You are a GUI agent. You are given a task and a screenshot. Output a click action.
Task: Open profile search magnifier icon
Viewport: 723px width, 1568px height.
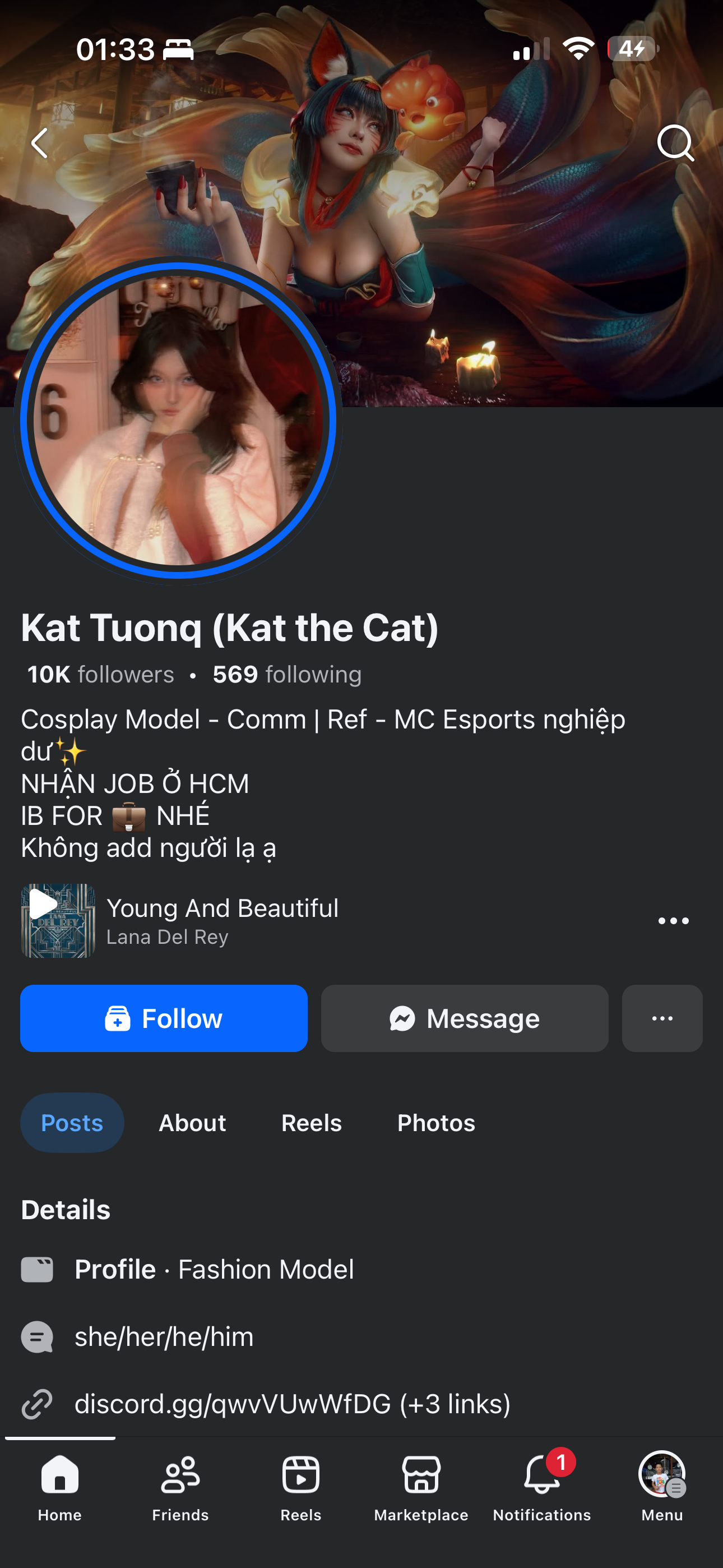[x=675, y=144]
